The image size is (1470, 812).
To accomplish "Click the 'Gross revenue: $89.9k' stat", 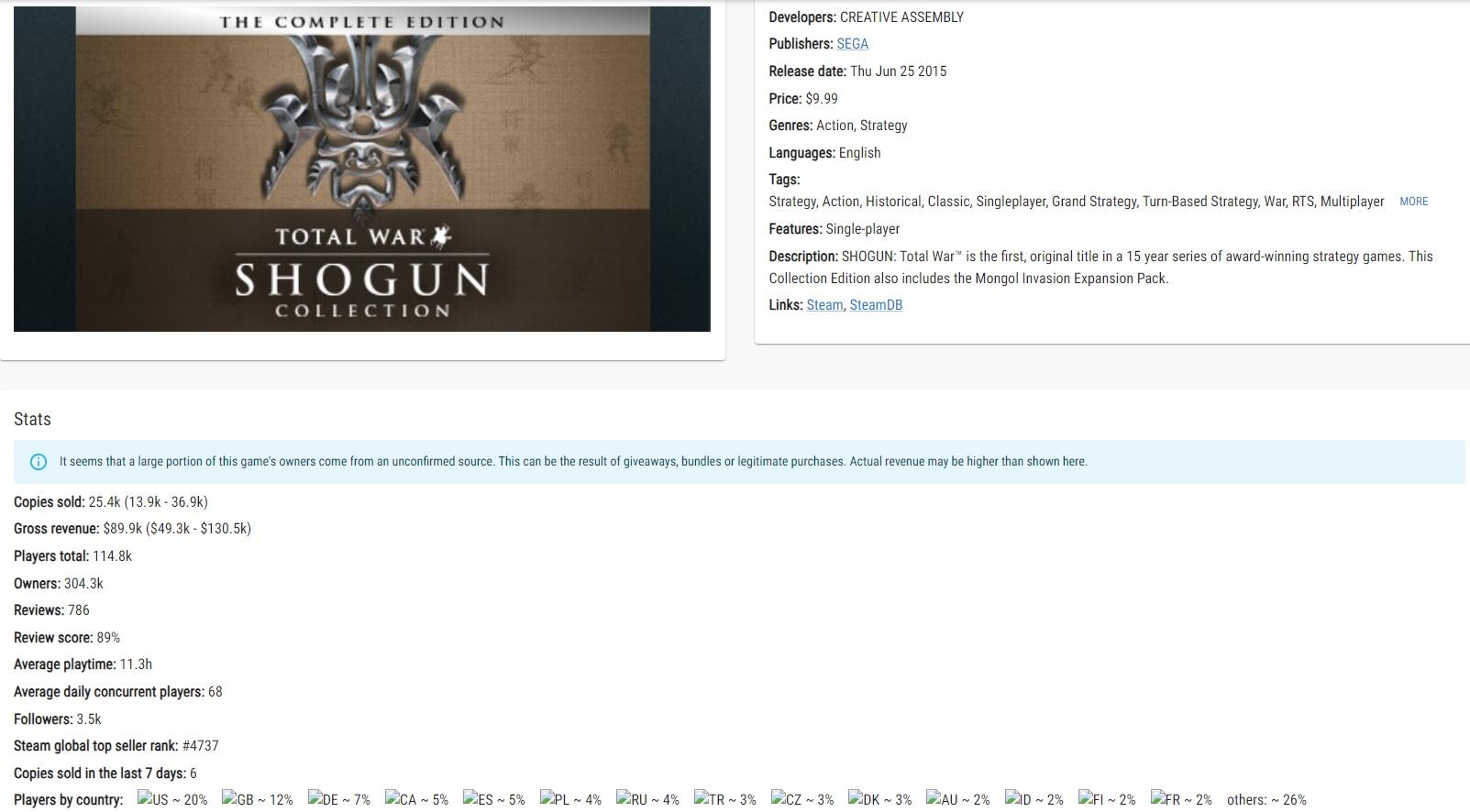I will [132, 529].
